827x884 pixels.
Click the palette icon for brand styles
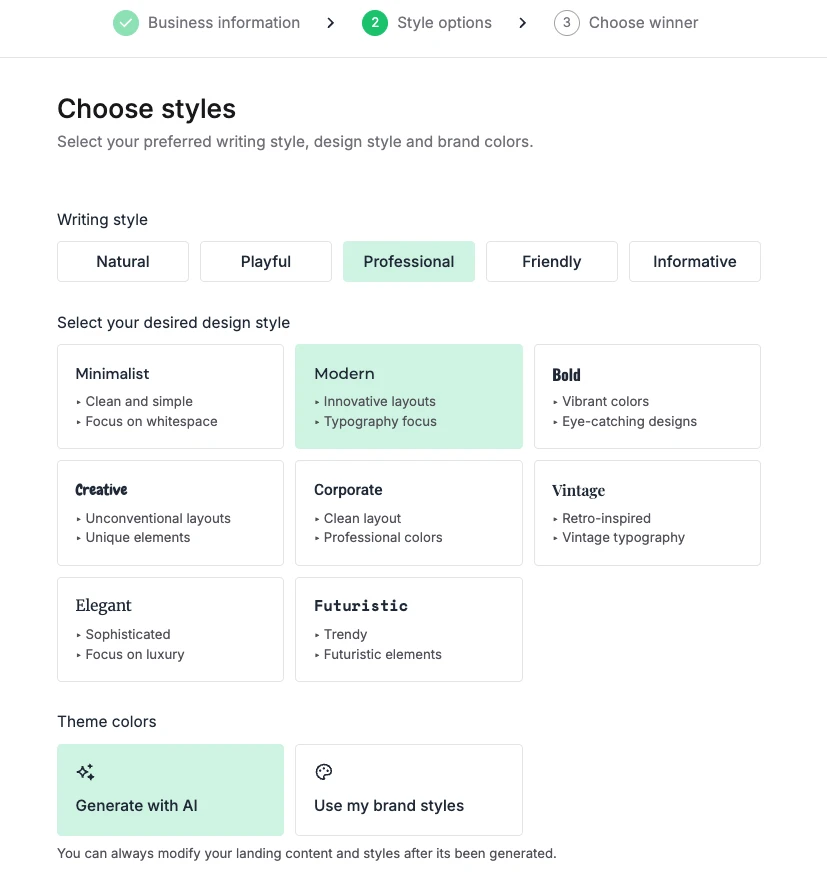coord(324,772)
